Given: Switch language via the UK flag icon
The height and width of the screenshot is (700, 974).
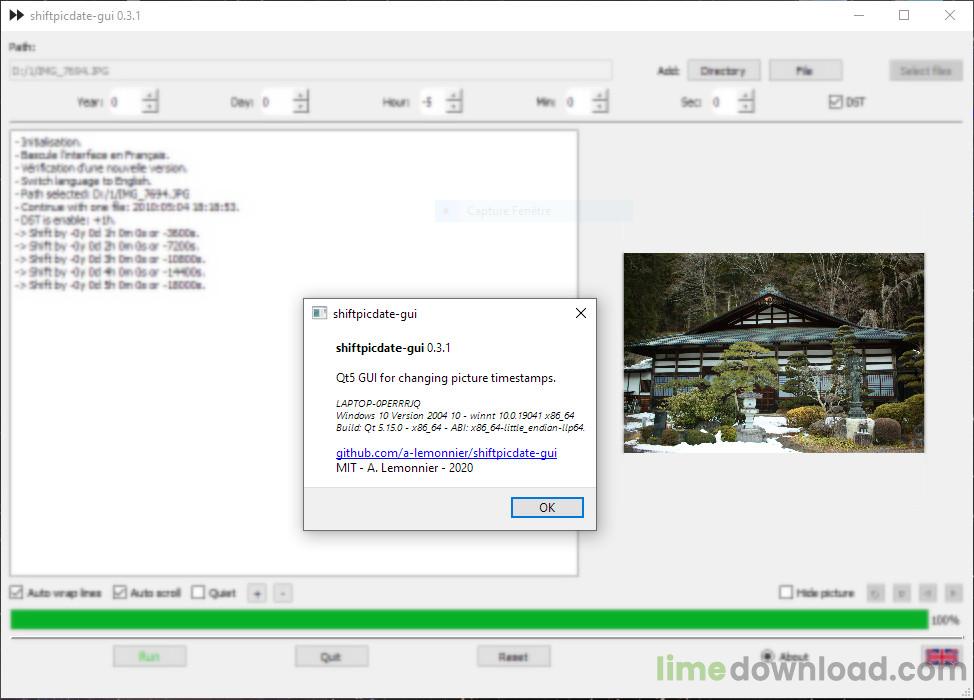Looking at the screenshot, I should point(942,657).
